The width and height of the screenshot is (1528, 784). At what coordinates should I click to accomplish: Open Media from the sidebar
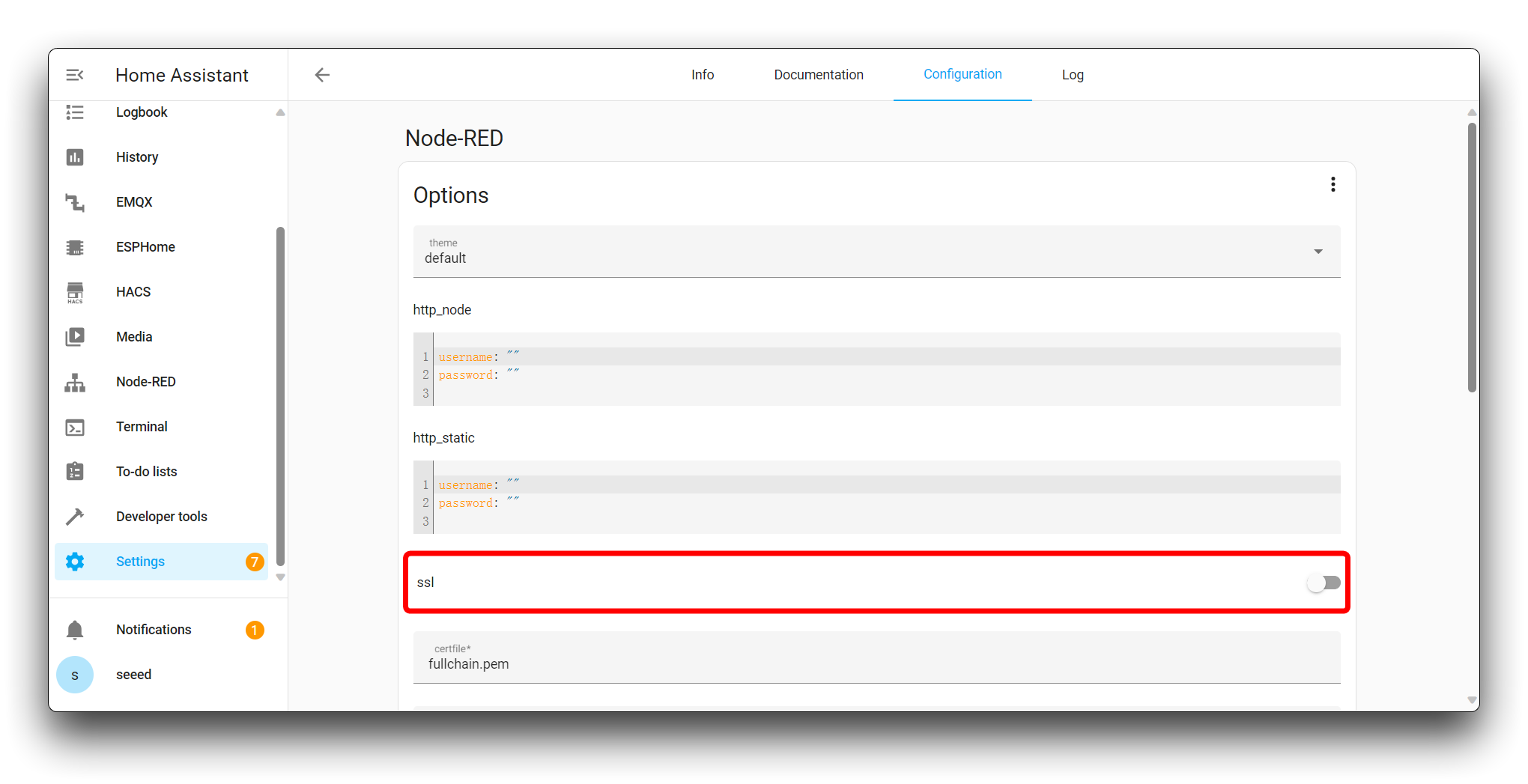coord(162,337)
